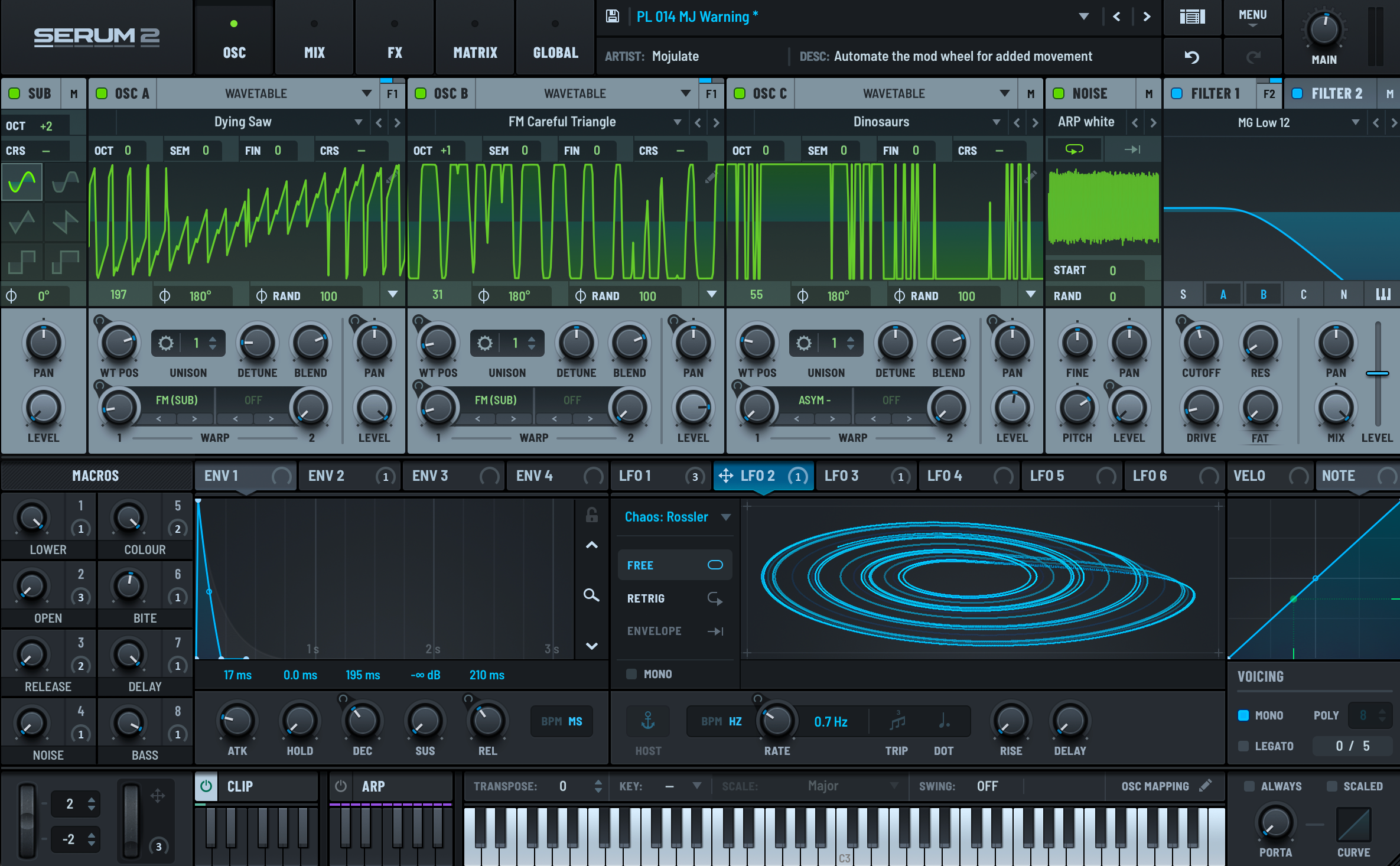Select the square wave sub shape
The height and width of the screenshot is (866, 1400).
22,261
